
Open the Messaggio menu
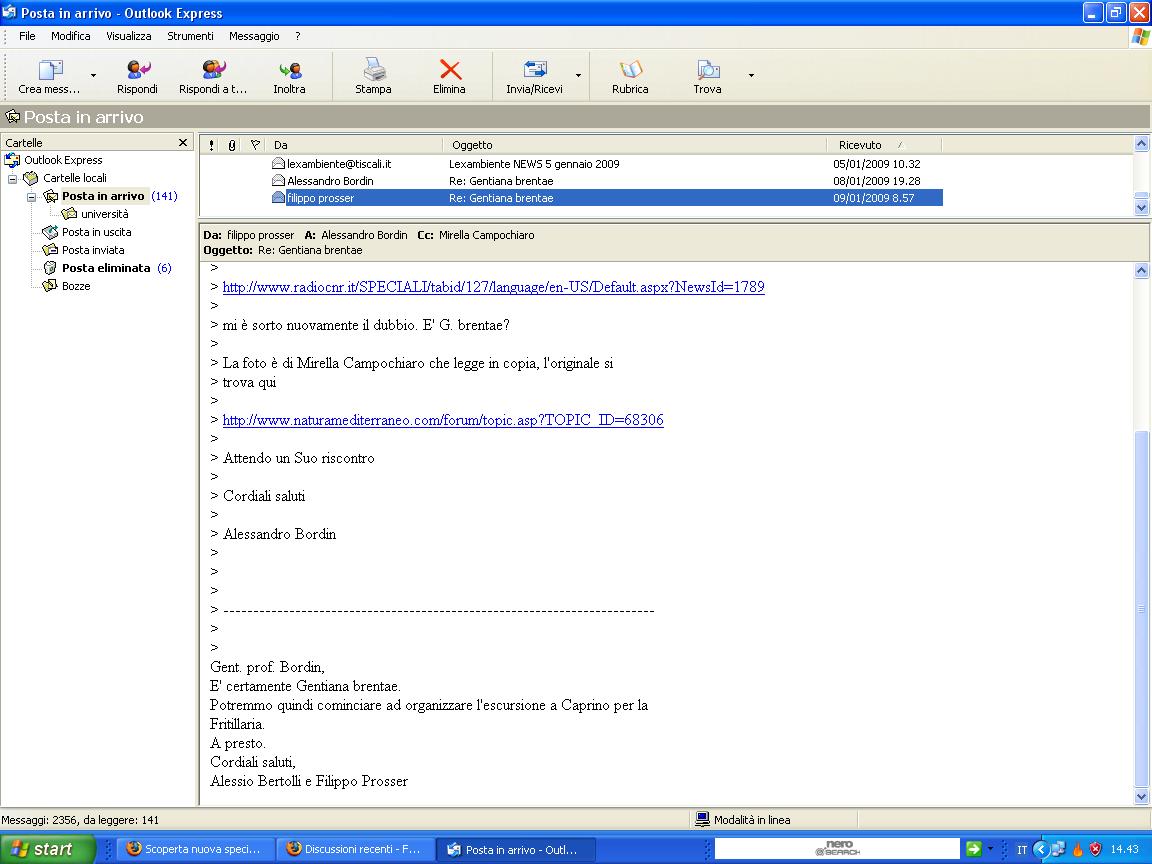coord(254,36)
